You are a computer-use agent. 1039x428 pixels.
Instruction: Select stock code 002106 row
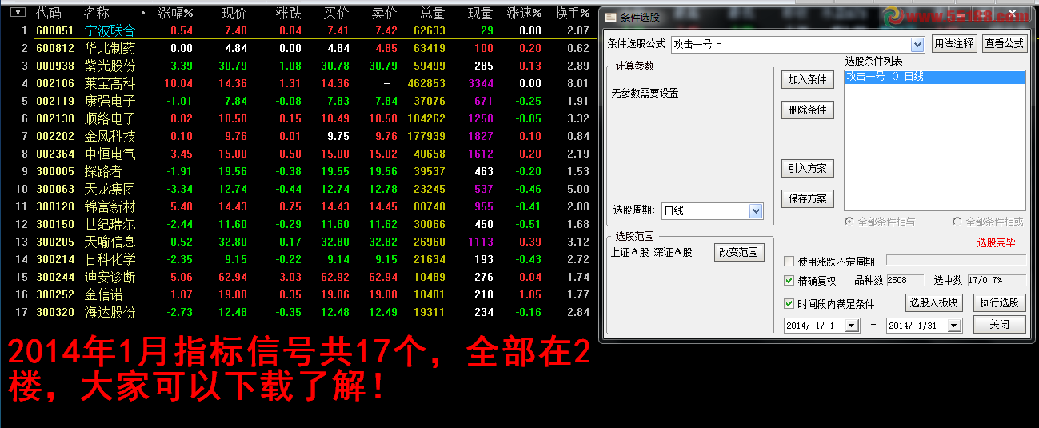pos(56,83)
